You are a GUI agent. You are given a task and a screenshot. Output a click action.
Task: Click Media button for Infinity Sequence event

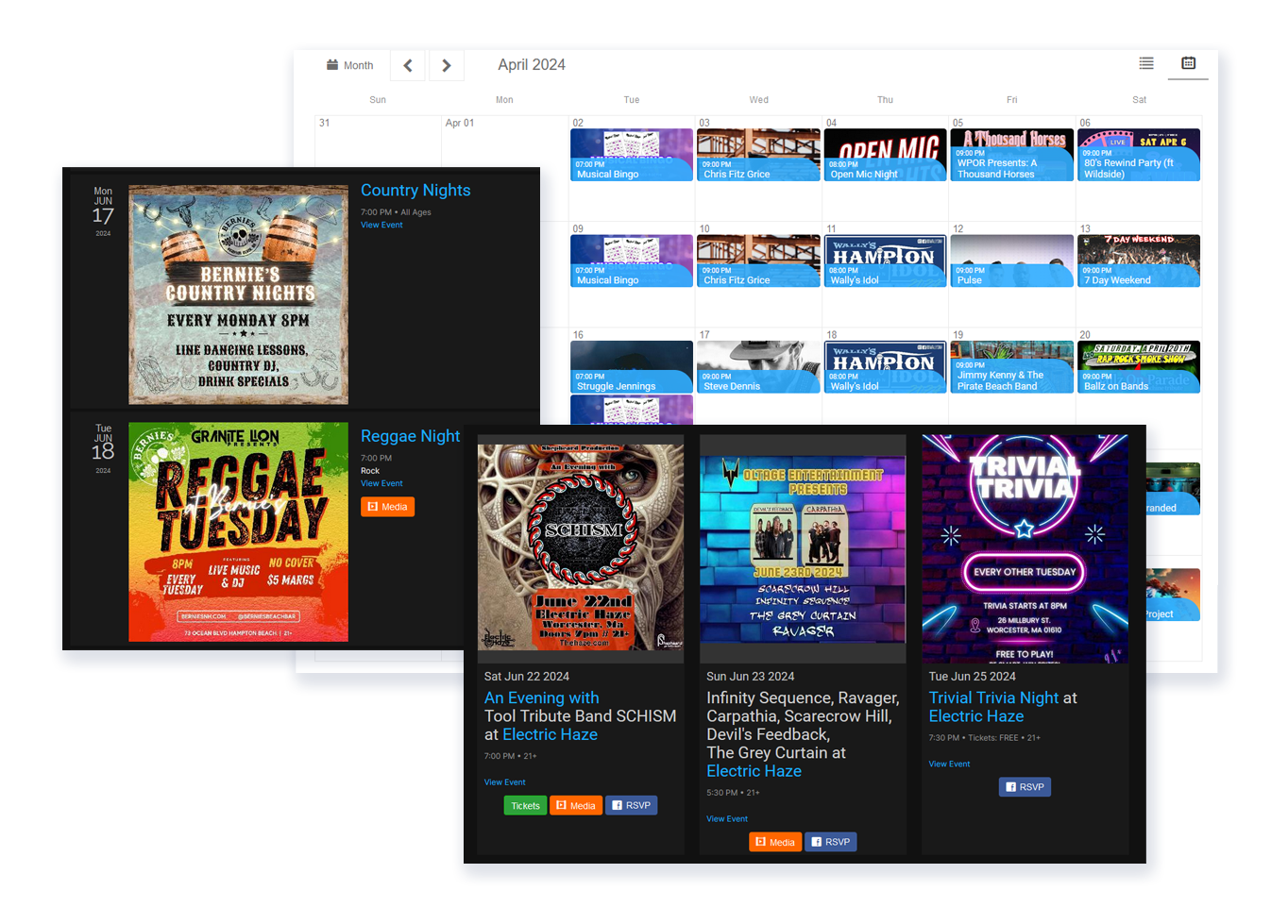(775, 842)
